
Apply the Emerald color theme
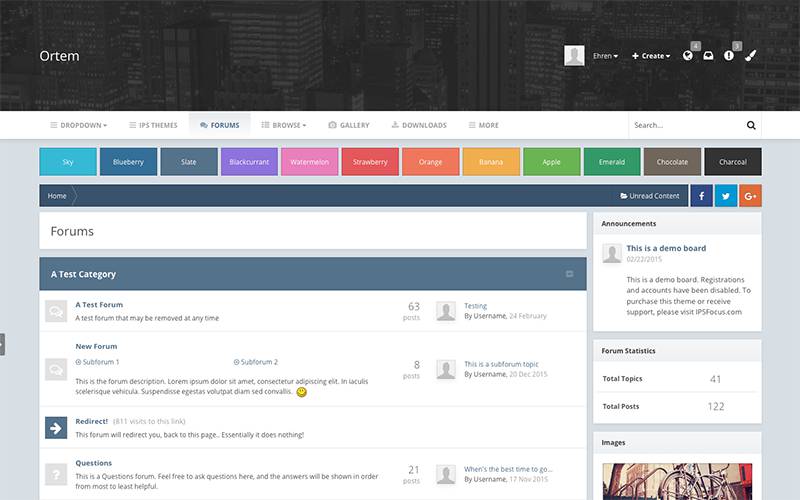(612, 162)
